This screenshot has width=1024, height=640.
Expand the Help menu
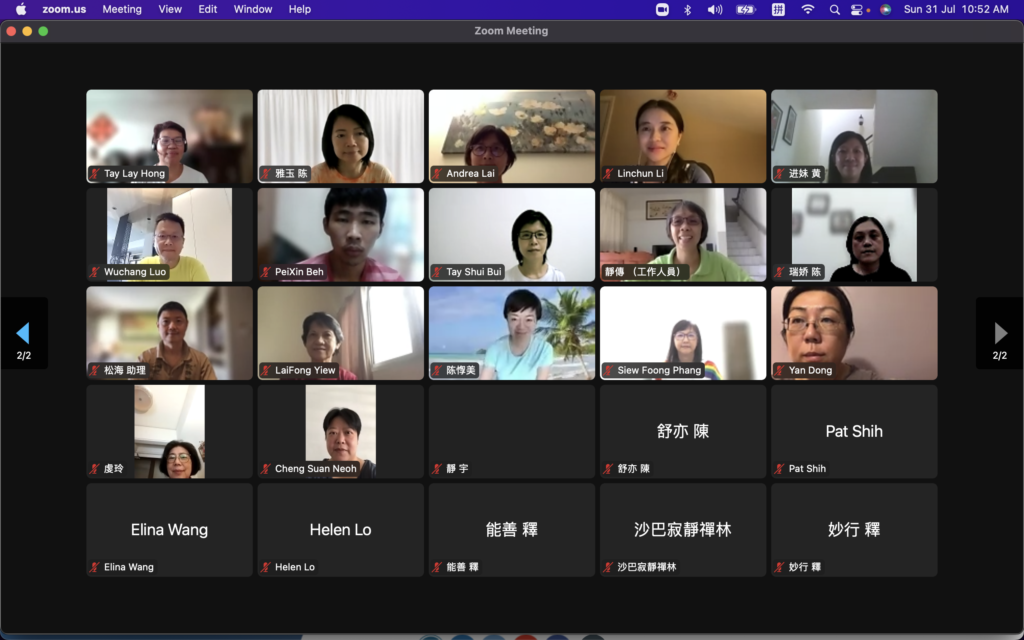[x=300, y=9]
